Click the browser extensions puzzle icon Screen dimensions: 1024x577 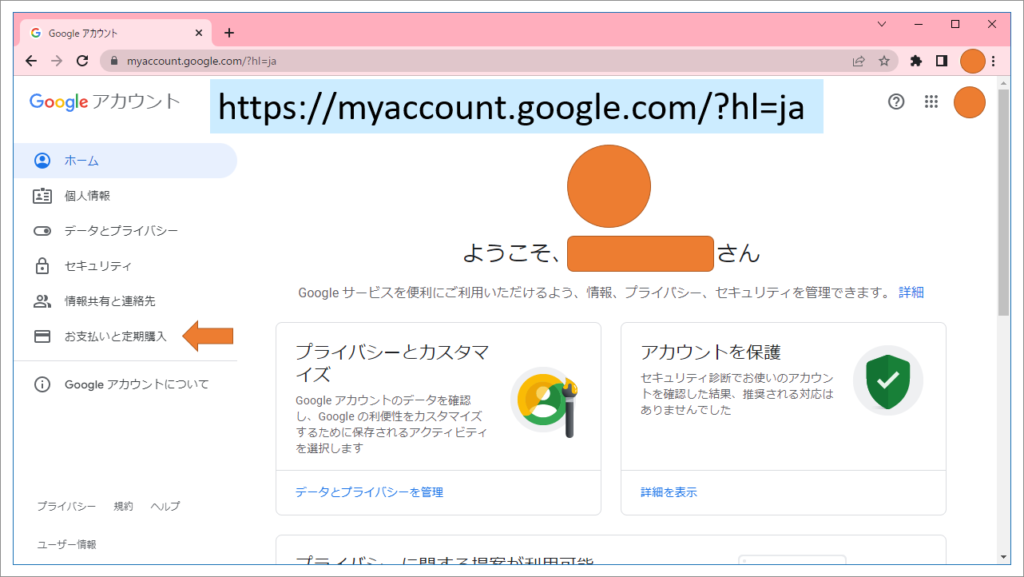(x=915, y=61)
